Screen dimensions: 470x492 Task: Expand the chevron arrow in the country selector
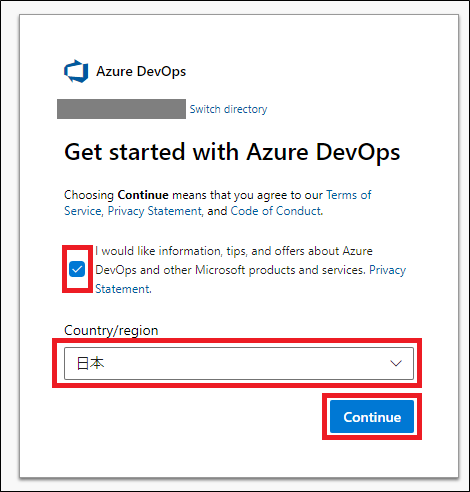[x=396, y=363]
